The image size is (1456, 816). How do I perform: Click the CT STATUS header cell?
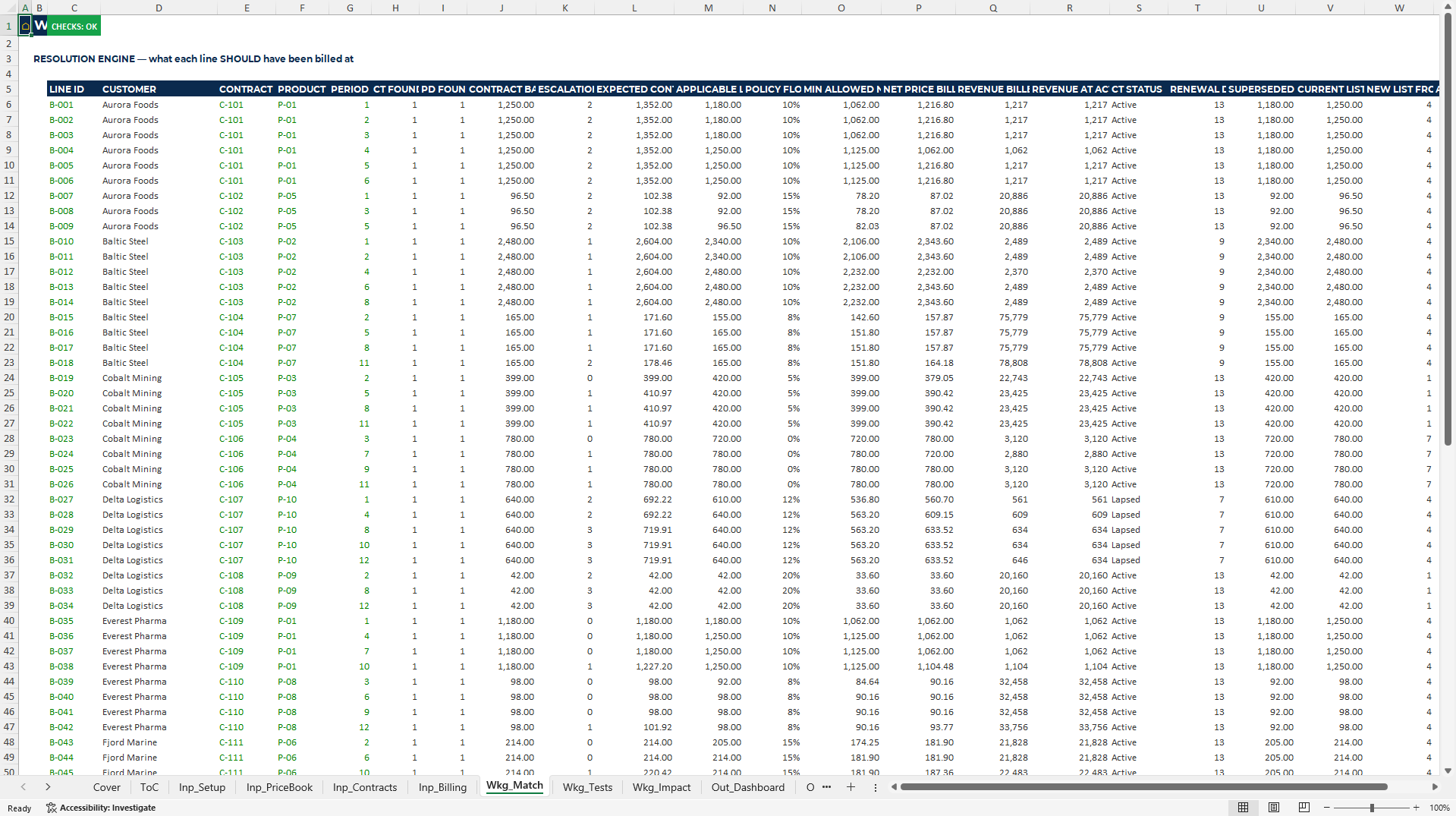coord(1137,89)
